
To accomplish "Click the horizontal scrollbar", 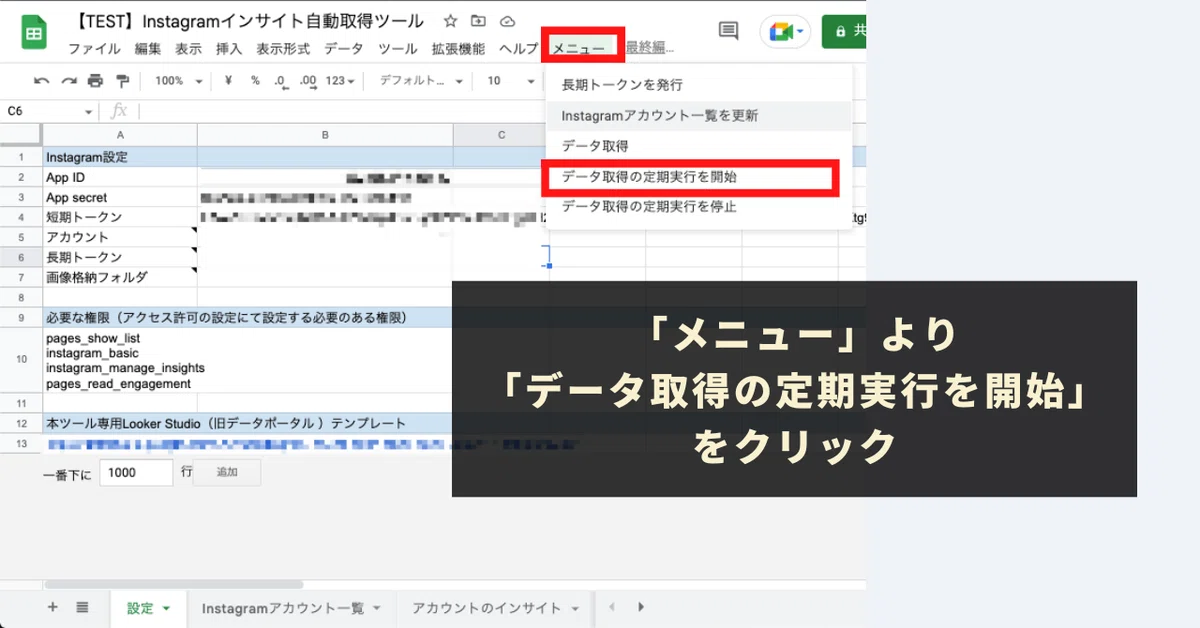I will pyautogui.click(x=173, y=584).
